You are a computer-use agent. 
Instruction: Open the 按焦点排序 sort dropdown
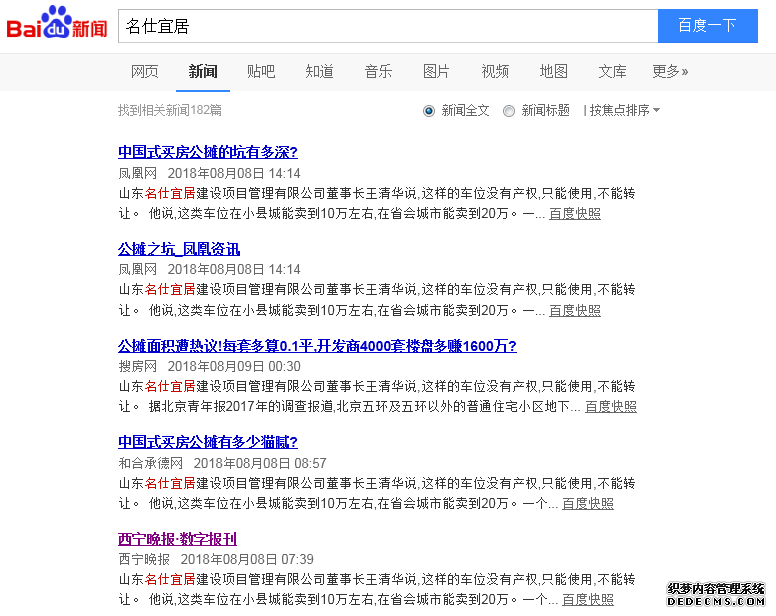pos(625,110)
